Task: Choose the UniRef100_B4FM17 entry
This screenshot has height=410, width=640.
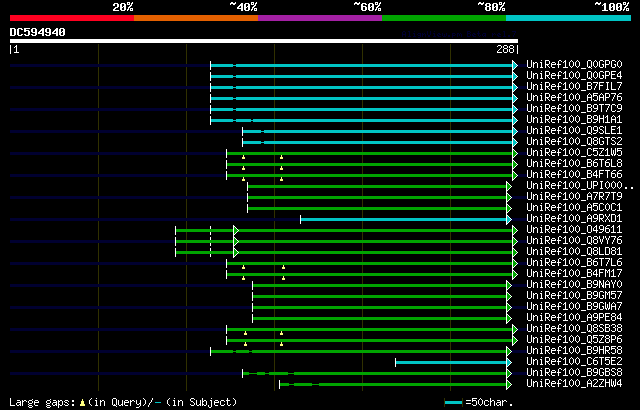Action: tap(574, 274)
